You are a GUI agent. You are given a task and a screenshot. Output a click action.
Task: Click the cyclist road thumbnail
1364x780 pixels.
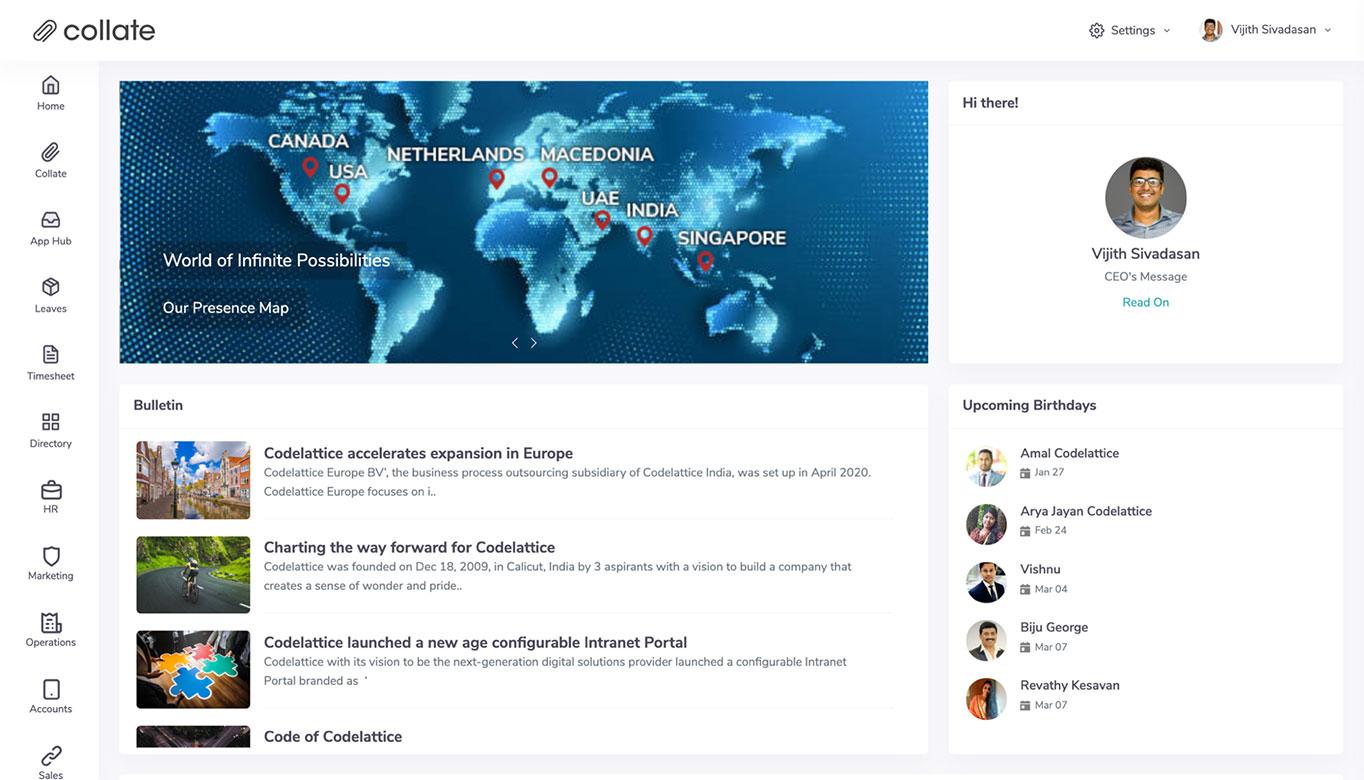point(193,575)
